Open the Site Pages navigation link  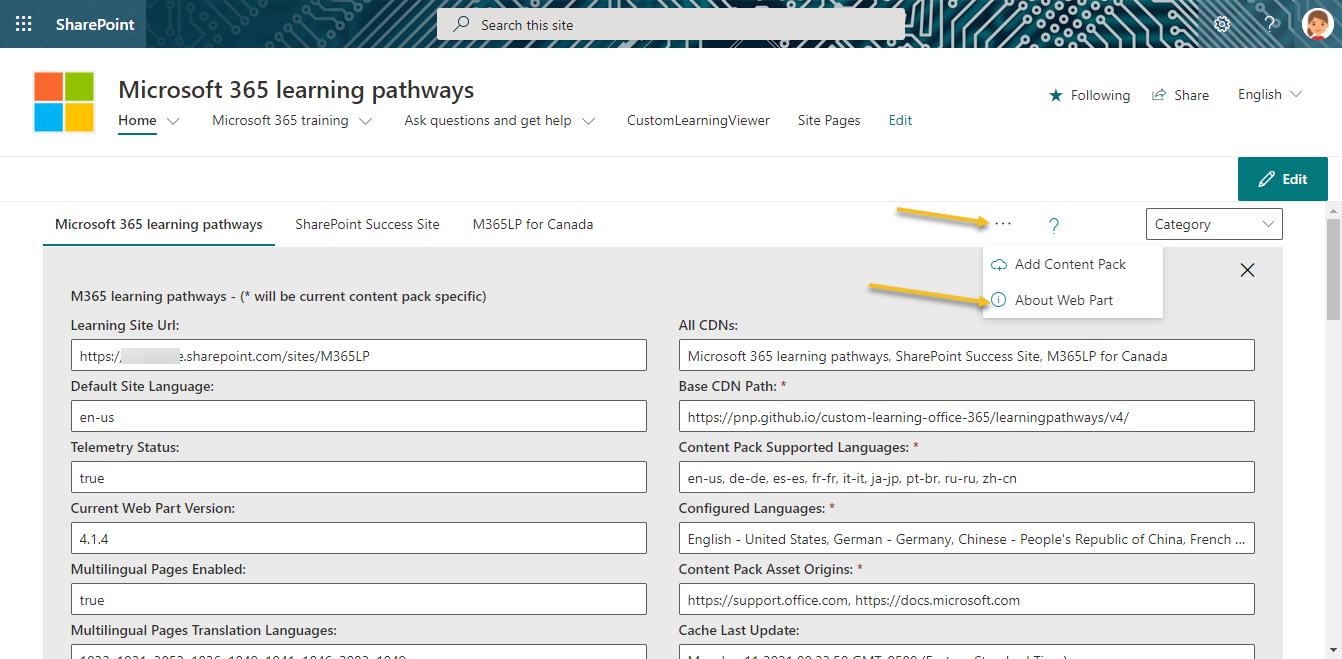828,120
